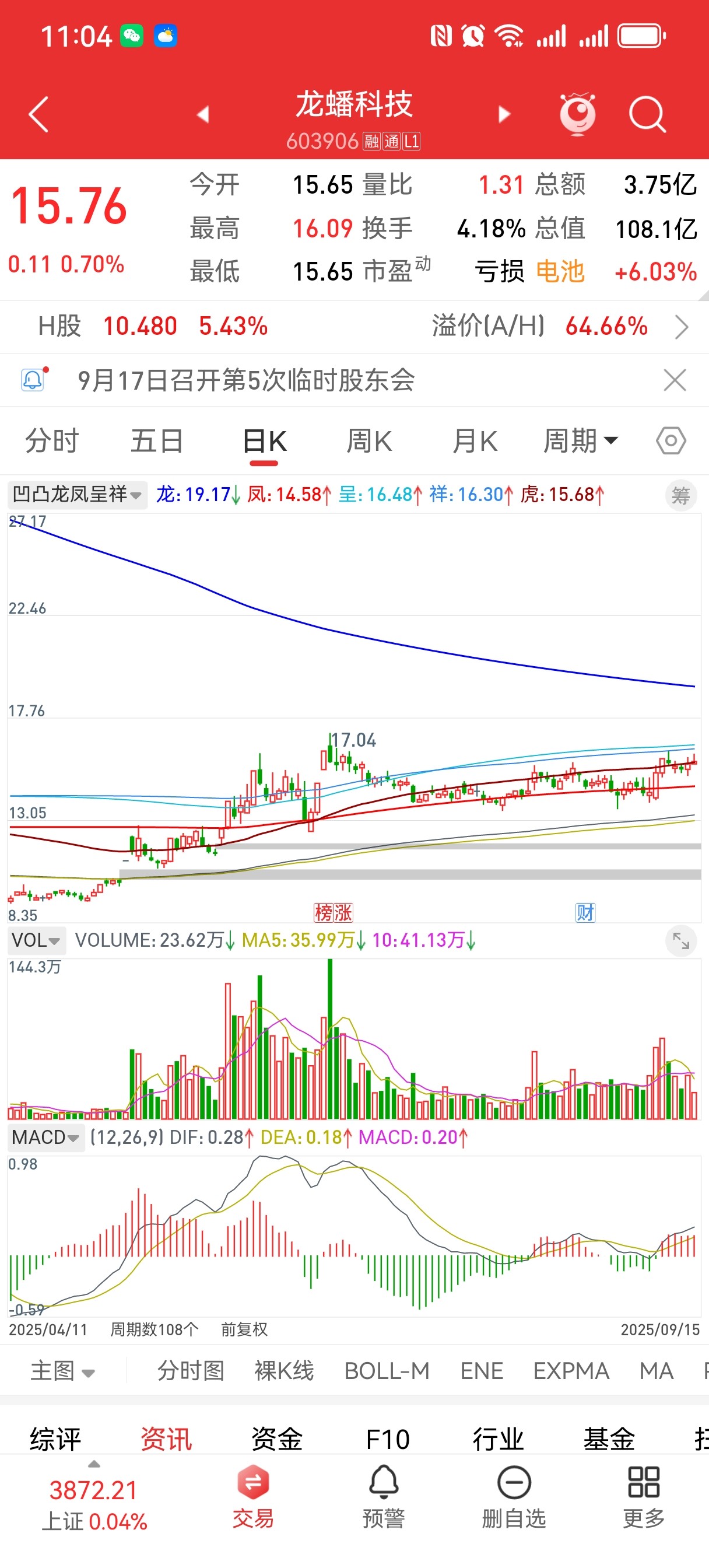Open the 凹凸龙凤呈祥 indicator dropdown
The height and width of the screenshot is (1568, 709).
[x=77, y=494]
